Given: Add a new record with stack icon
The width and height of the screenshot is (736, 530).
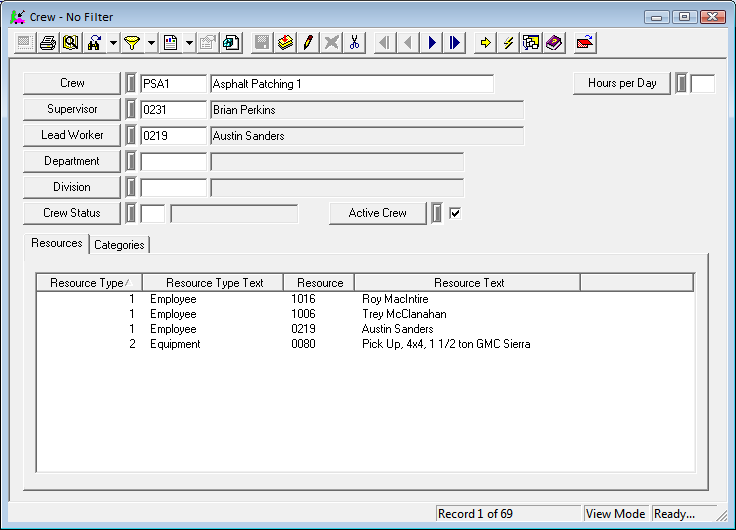Looking at the screenshot, I should click(285, 43).
